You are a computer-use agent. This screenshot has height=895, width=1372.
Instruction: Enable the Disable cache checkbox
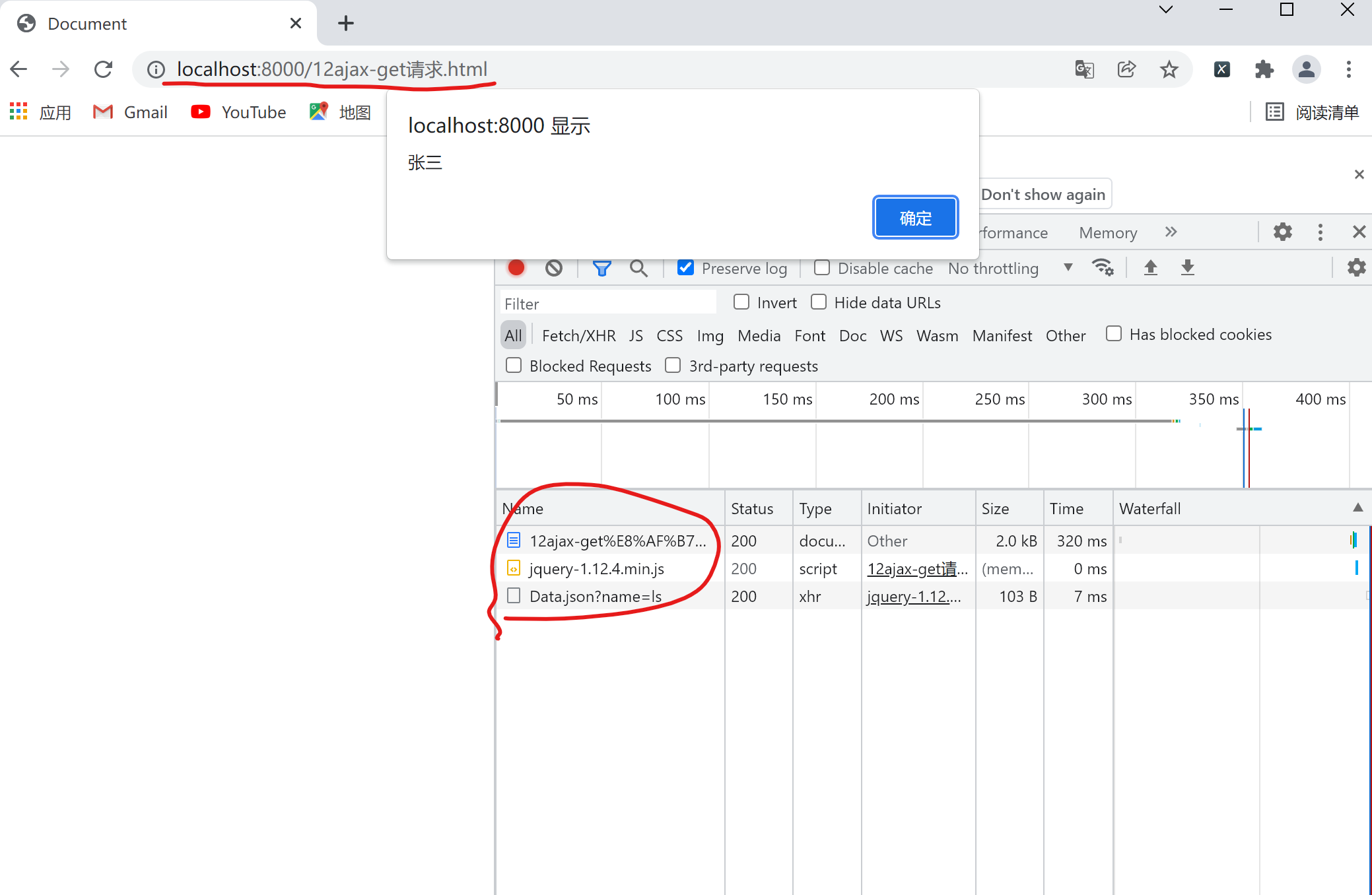point(822,268)
